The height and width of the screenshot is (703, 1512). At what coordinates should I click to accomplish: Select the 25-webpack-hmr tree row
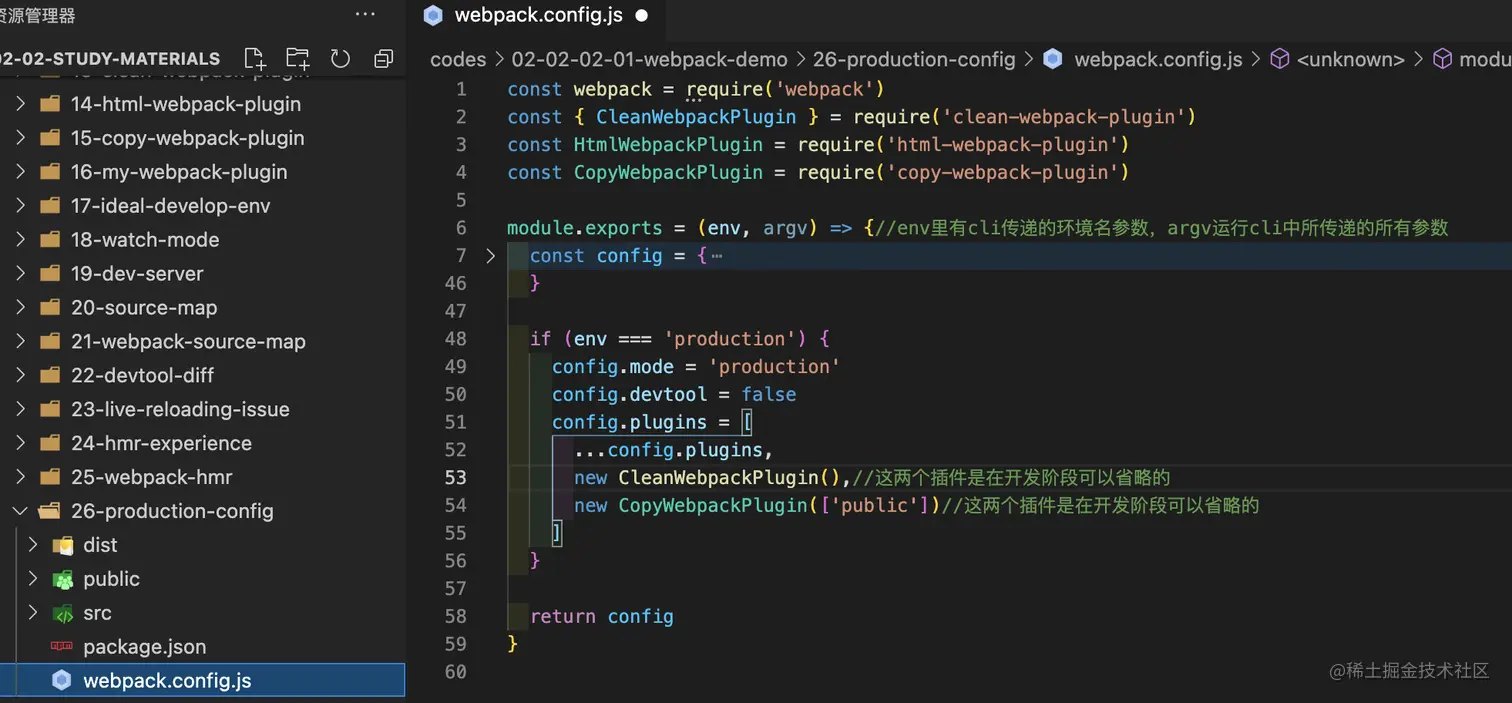(202, 478)
